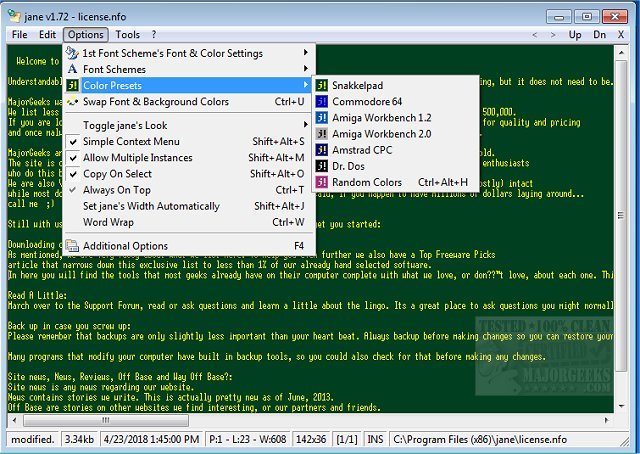Click the Color Presets menu icon
The height and width of the screenshot is (454, 640).
click(x=73, y=85)
